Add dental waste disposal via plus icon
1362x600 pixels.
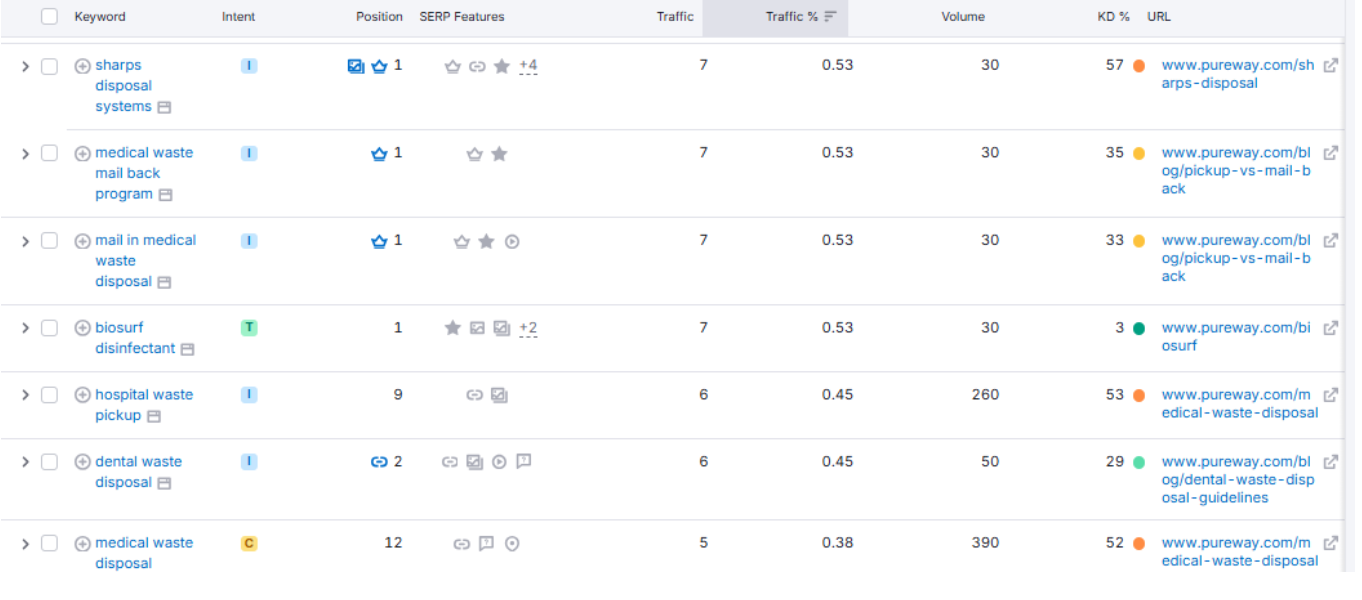coord(83,462)
